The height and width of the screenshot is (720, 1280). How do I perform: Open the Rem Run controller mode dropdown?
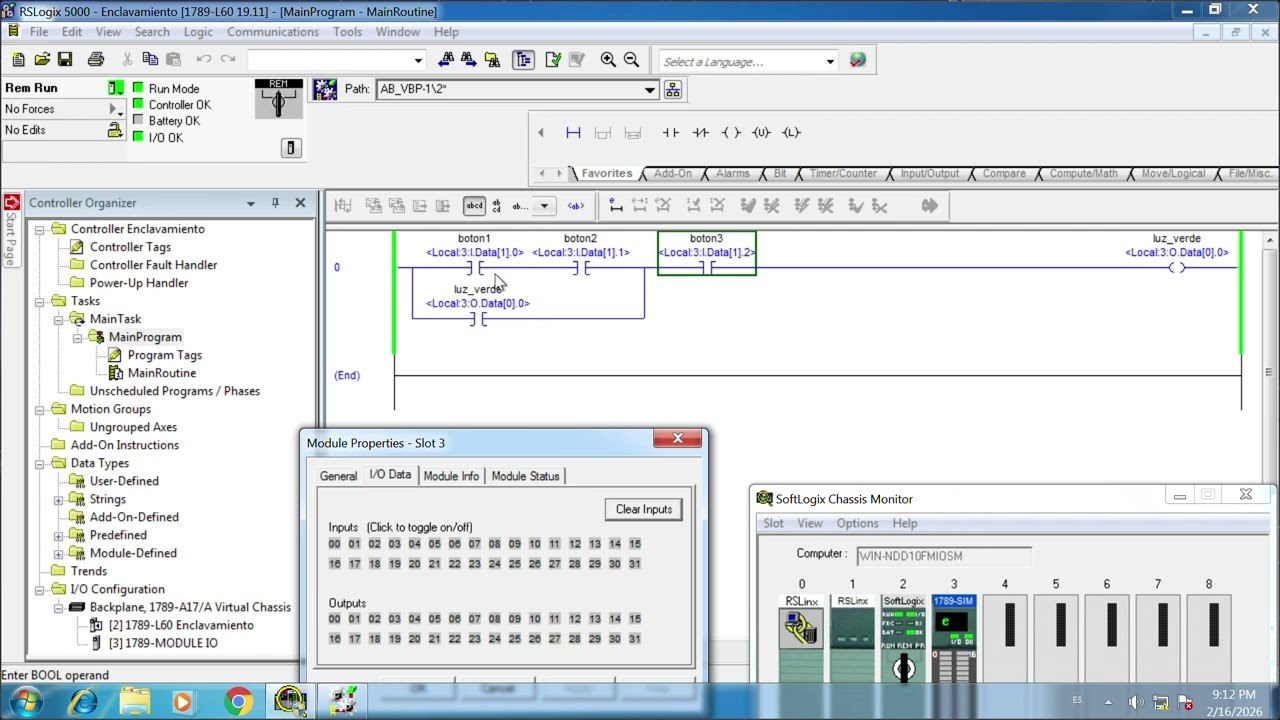click(x=115, y=89)
